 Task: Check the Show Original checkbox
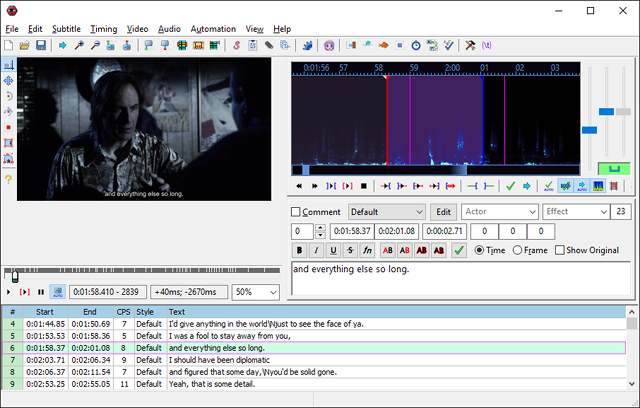click(x=560, y=250)
